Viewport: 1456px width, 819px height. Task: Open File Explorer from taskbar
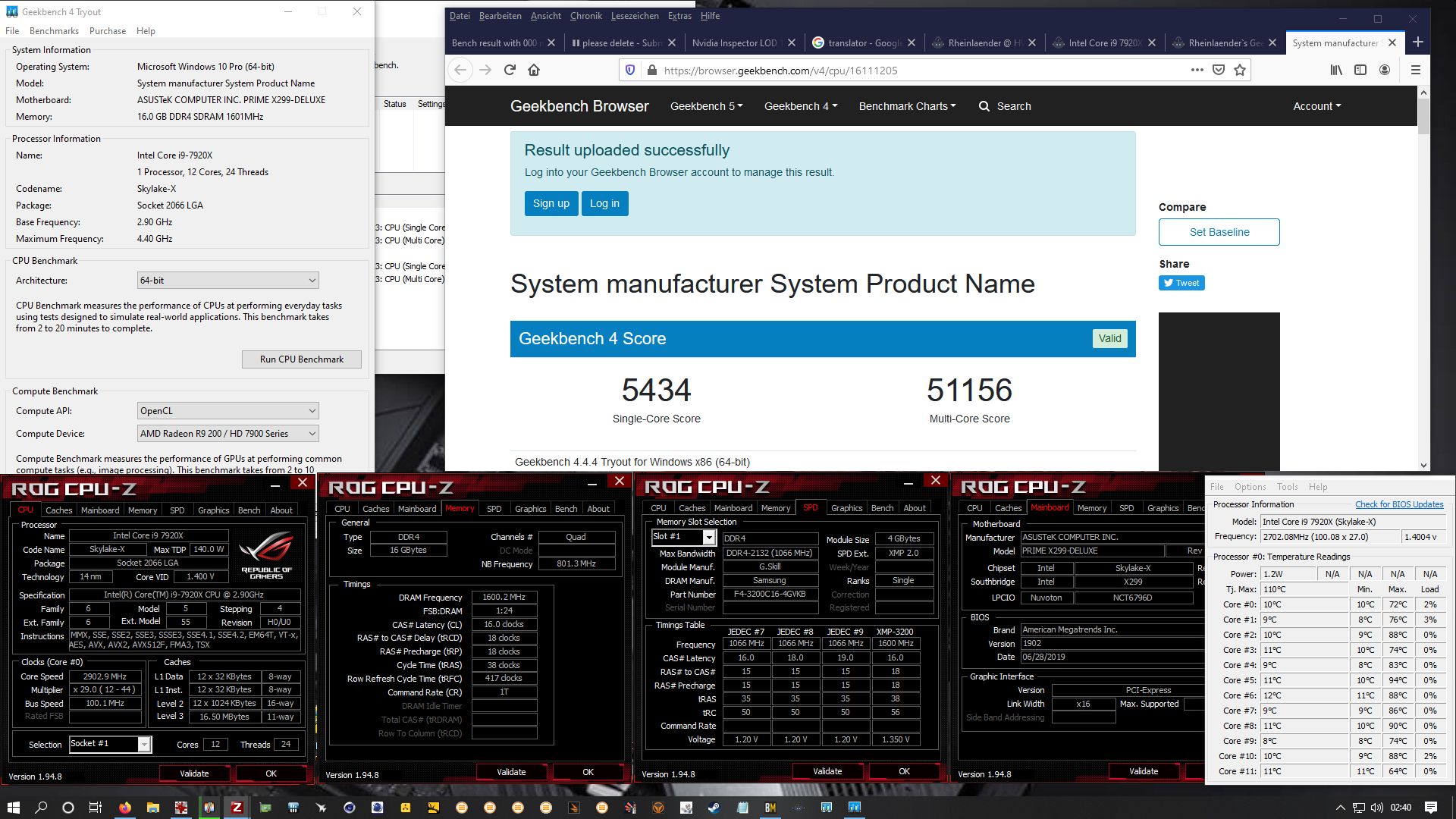point(153,807)
